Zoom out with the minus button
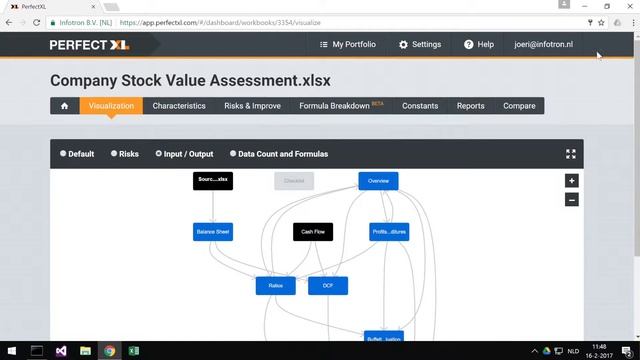 571,200
